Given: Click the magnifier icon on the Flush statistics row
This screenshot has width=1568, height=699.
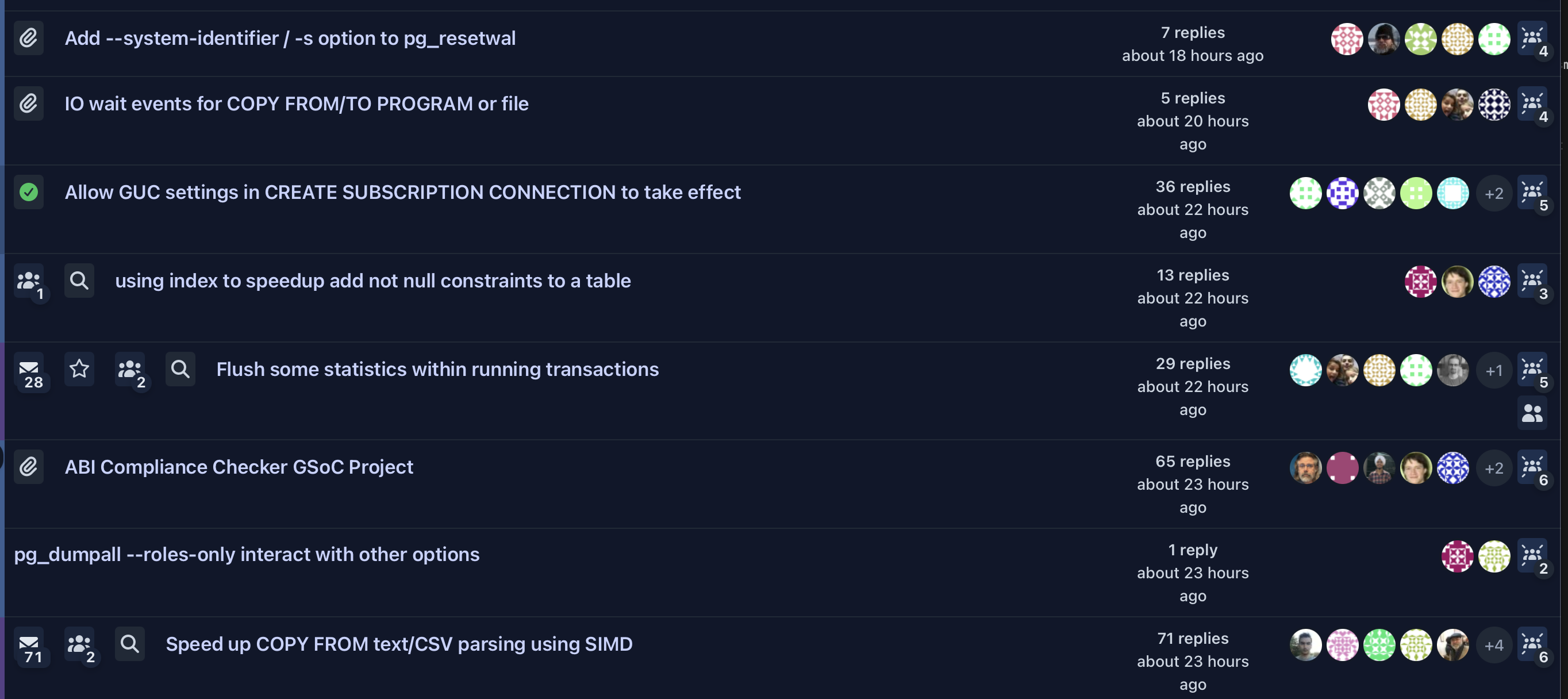Looking at the screenshot, I should point(180,369).
